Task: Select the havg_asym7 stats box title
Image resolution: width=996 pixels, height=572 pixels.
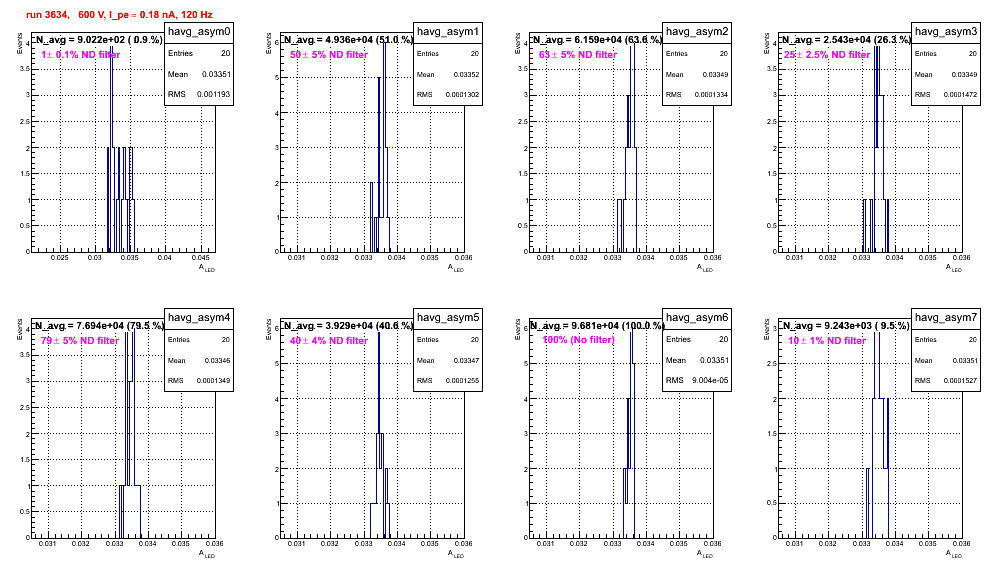Action: tap(946, 317)
